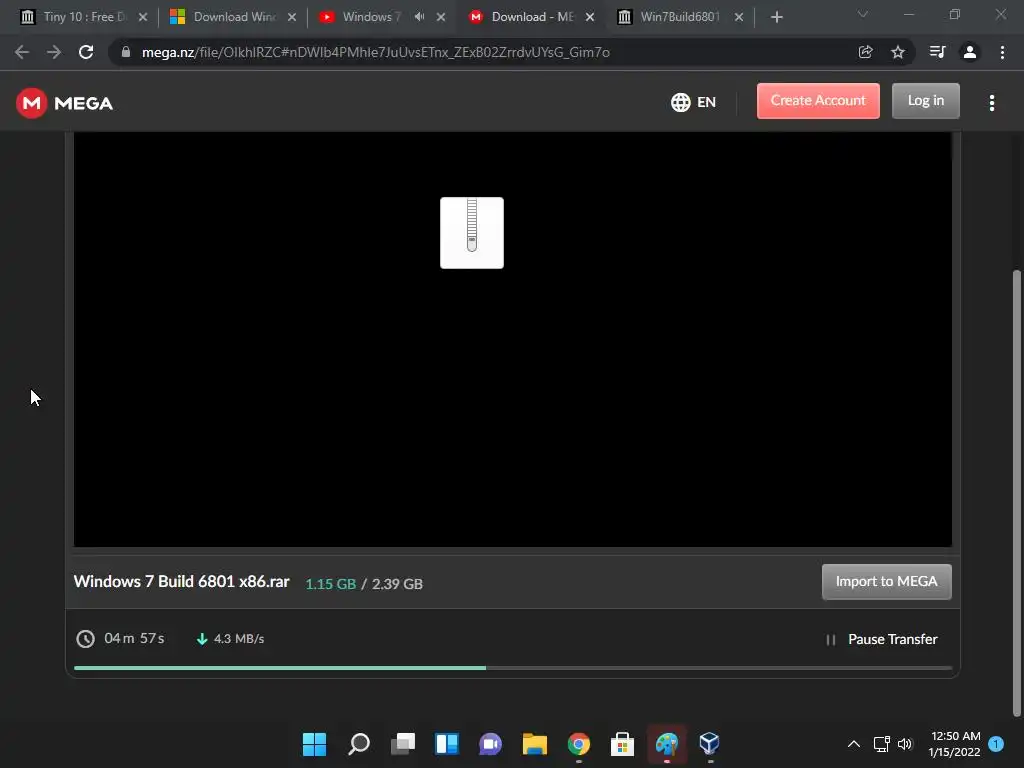1024x768 pixels.
Task: Open a new browser tab
Action: click(x=776, y=17)
